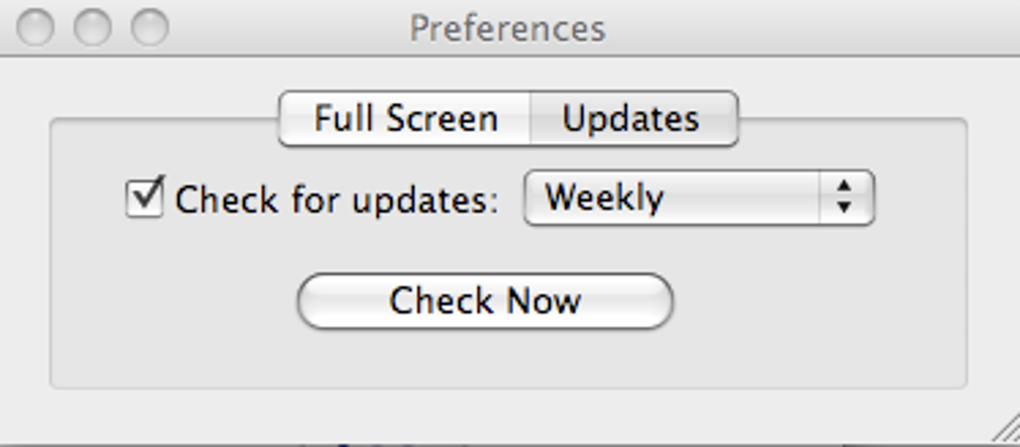Open the Updates tab
1020x447 pixels.
[x=631, y=119]
